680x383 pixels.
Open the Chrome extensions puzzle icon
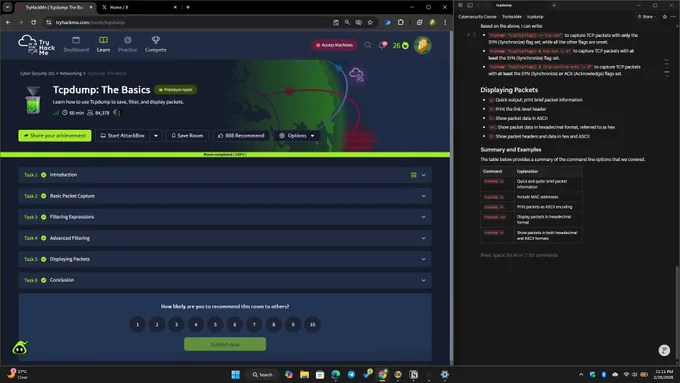click(x=401, y=22)
